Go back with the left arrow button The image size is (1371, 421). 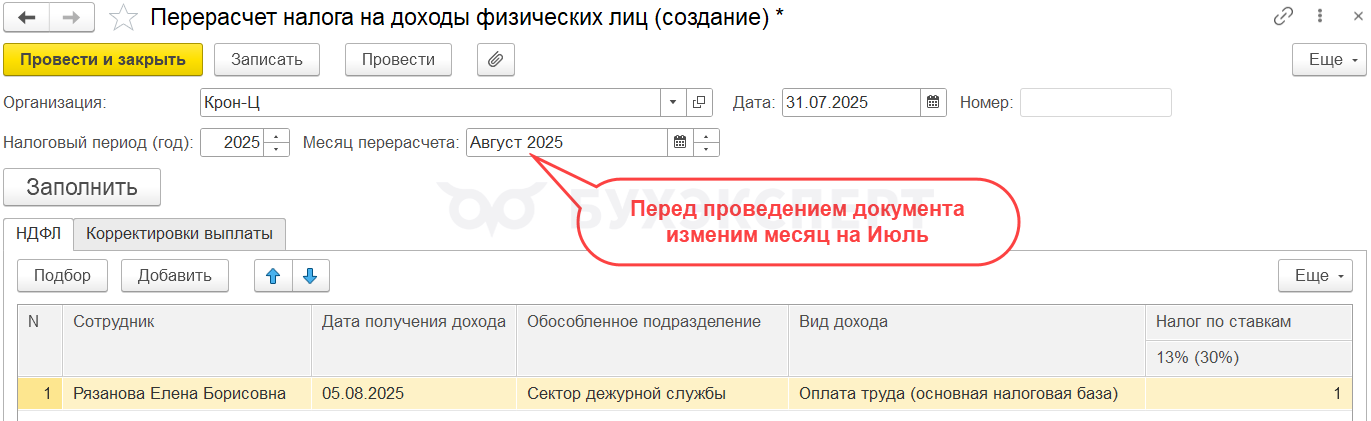pos(27,17)
